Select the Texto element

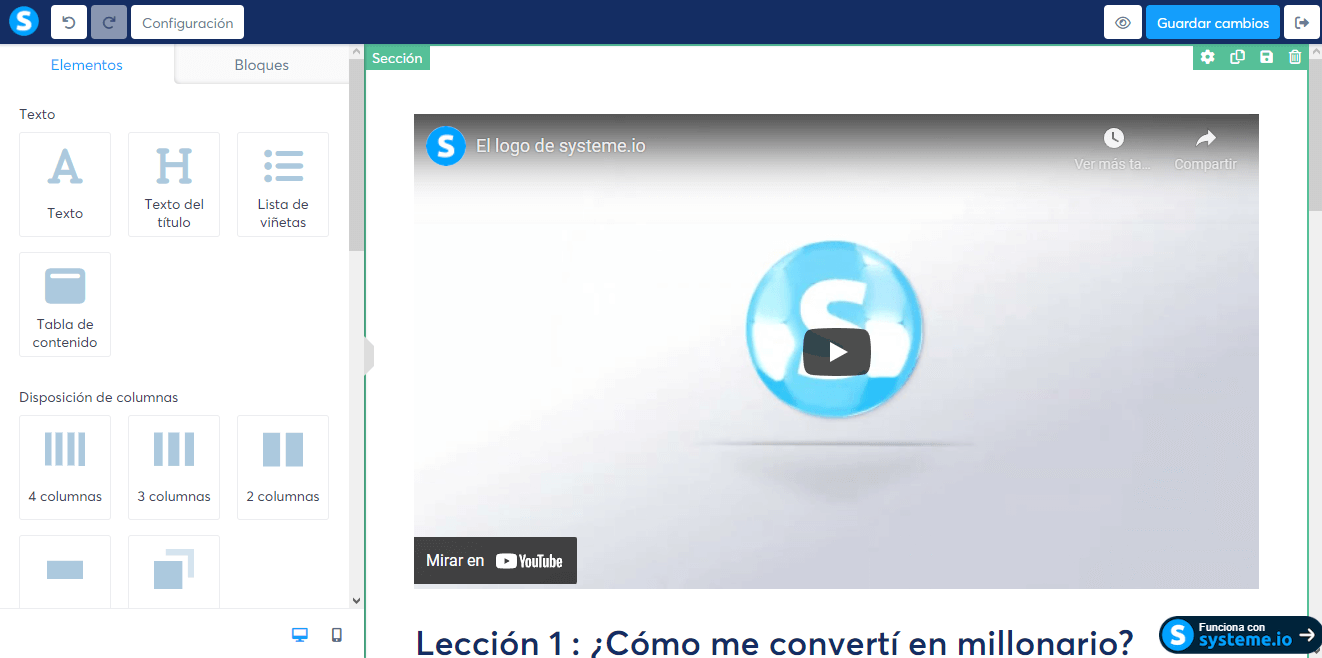point(65,185)
